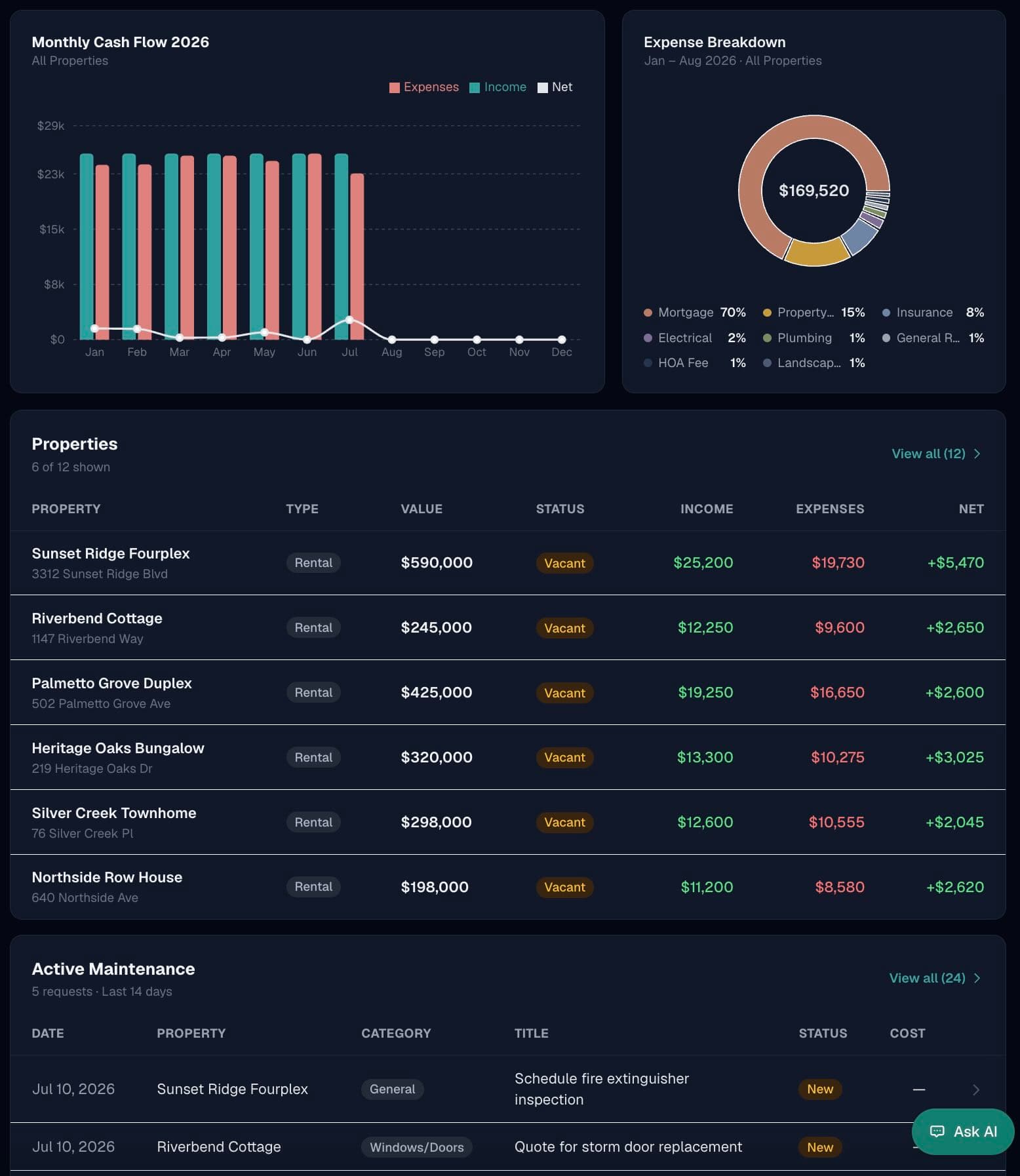Open Sunset Ridge Fourplex property row
Screen dimensions: 1020x1176
pyautogui.click(x=508, y=563)
